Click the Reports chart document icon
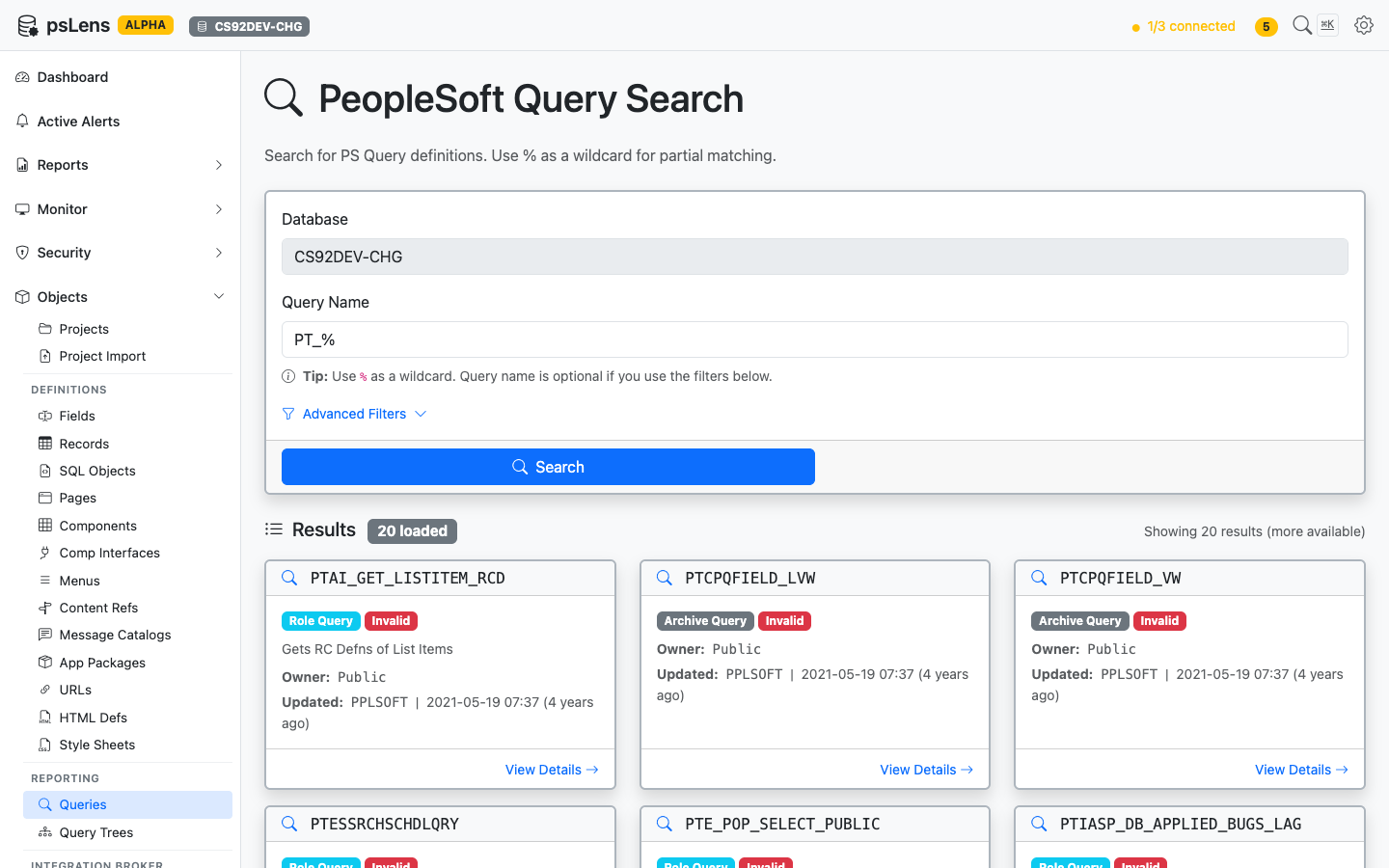The image size is (1389, 868). click(22, 165)
